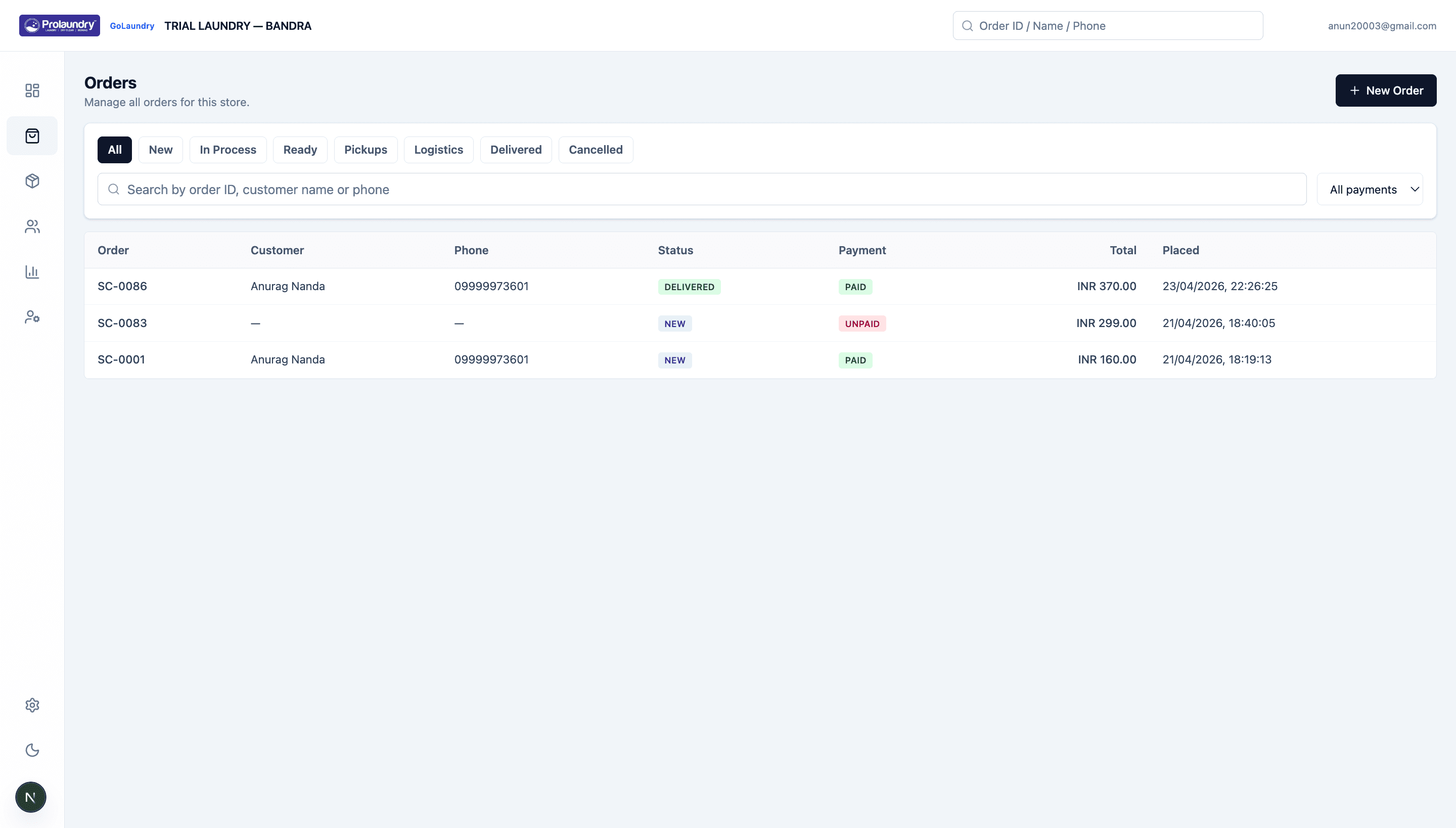Switch to the Logistics tab
The width and height of the screenshot is (1456, 828).
point(438,150)
